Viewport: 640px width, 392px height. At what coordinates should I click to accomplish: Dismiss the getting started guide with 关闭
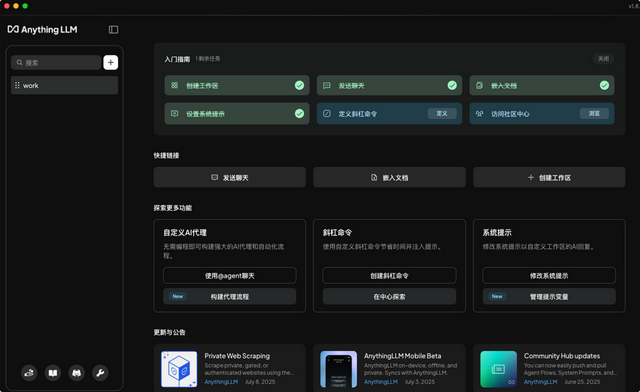pyautogui.click(x=603, y=59)
